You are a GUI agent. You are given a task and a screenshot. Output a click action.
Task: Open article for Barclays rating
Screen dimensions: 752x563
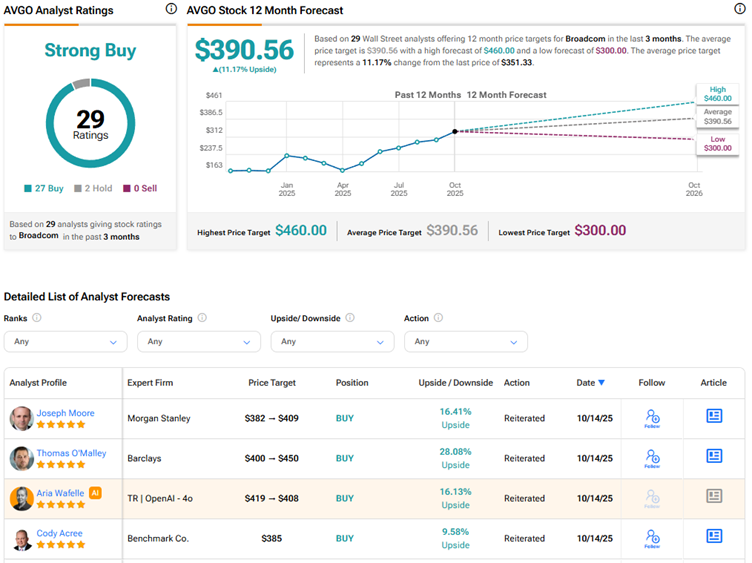coord(714,457)
